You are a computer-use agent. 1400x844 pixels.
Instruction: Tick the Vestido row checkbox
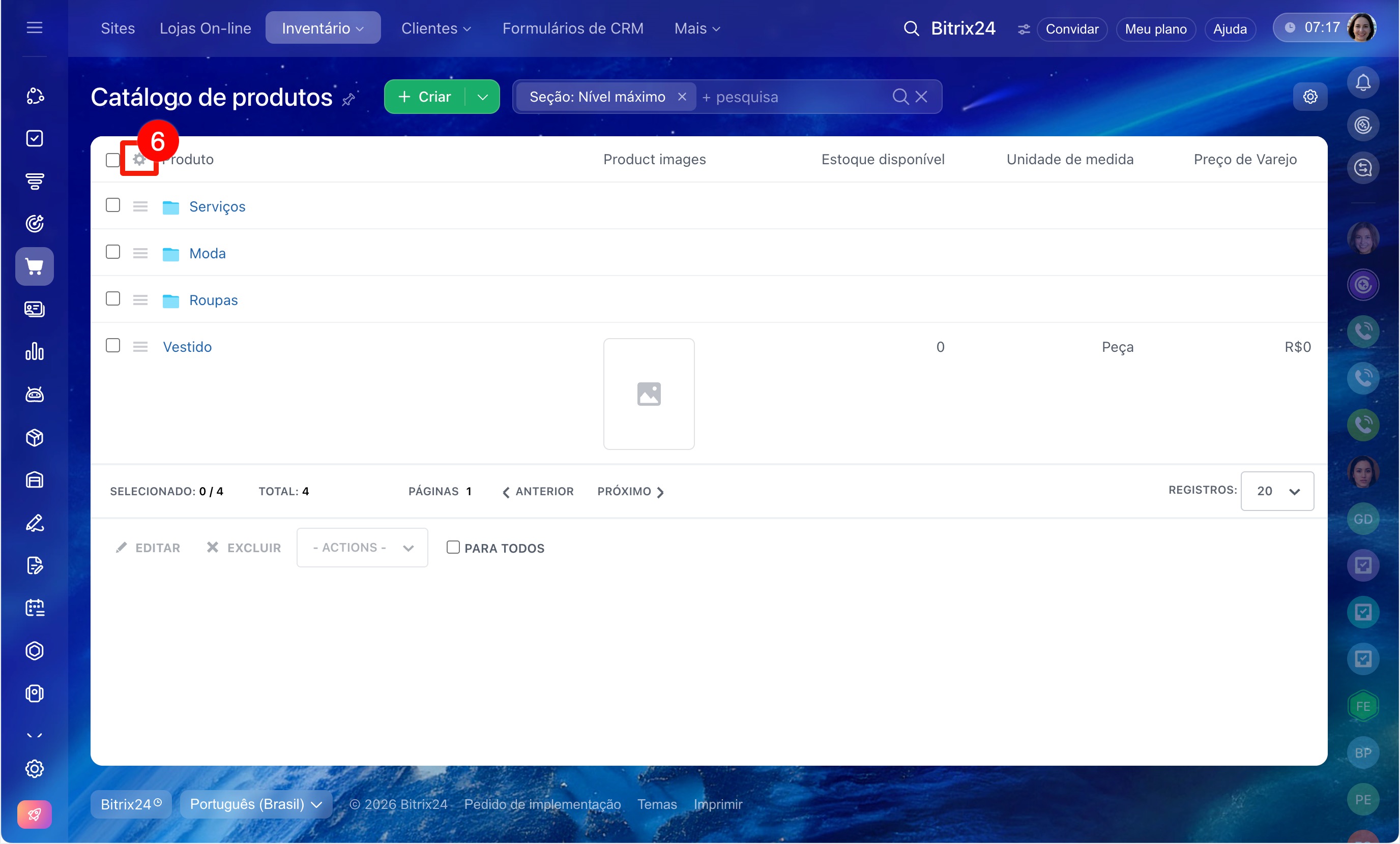tap(113, 345)
